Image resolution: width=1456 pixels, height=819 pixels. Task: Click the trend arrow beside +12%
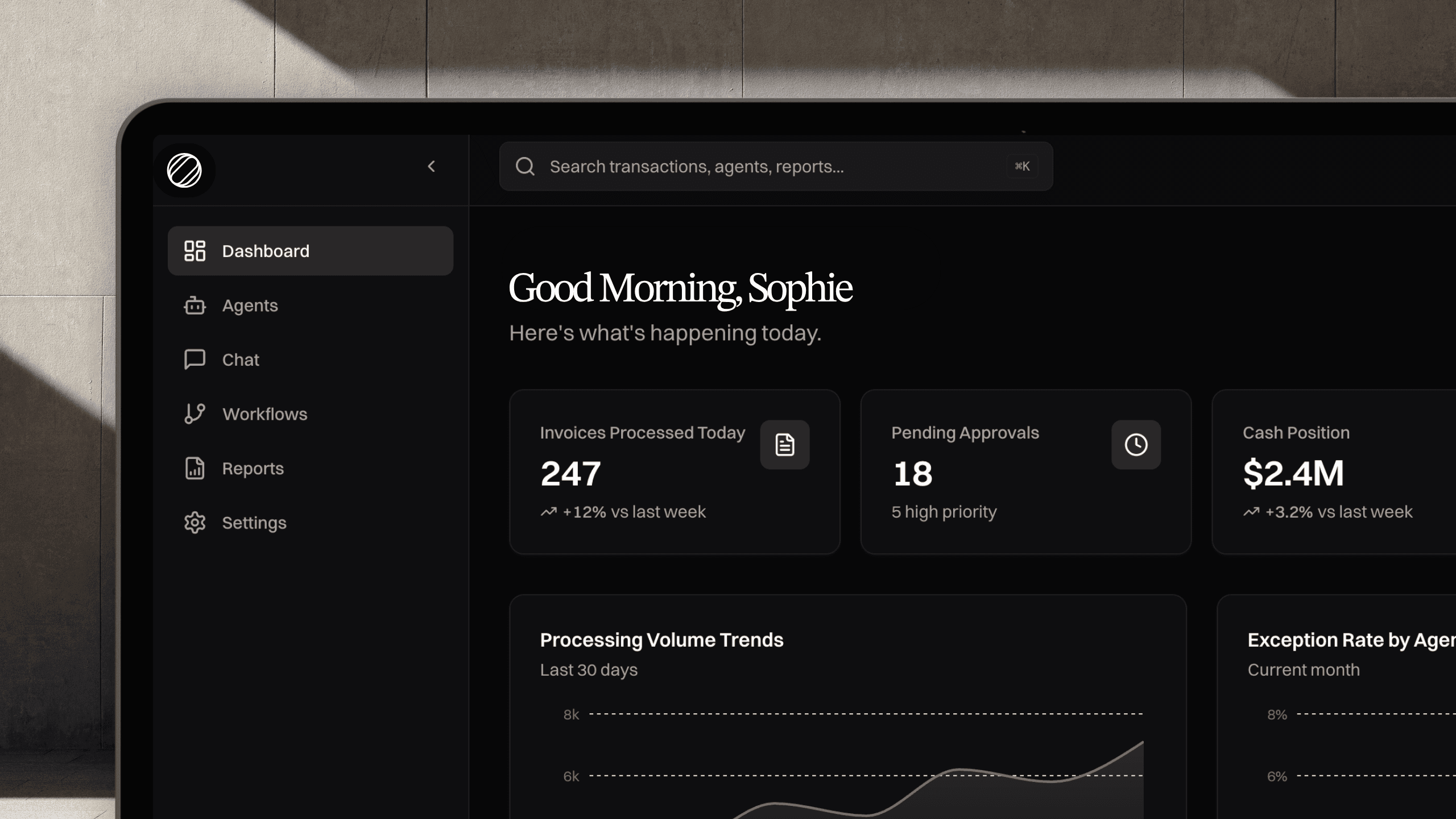coord(549,512)
